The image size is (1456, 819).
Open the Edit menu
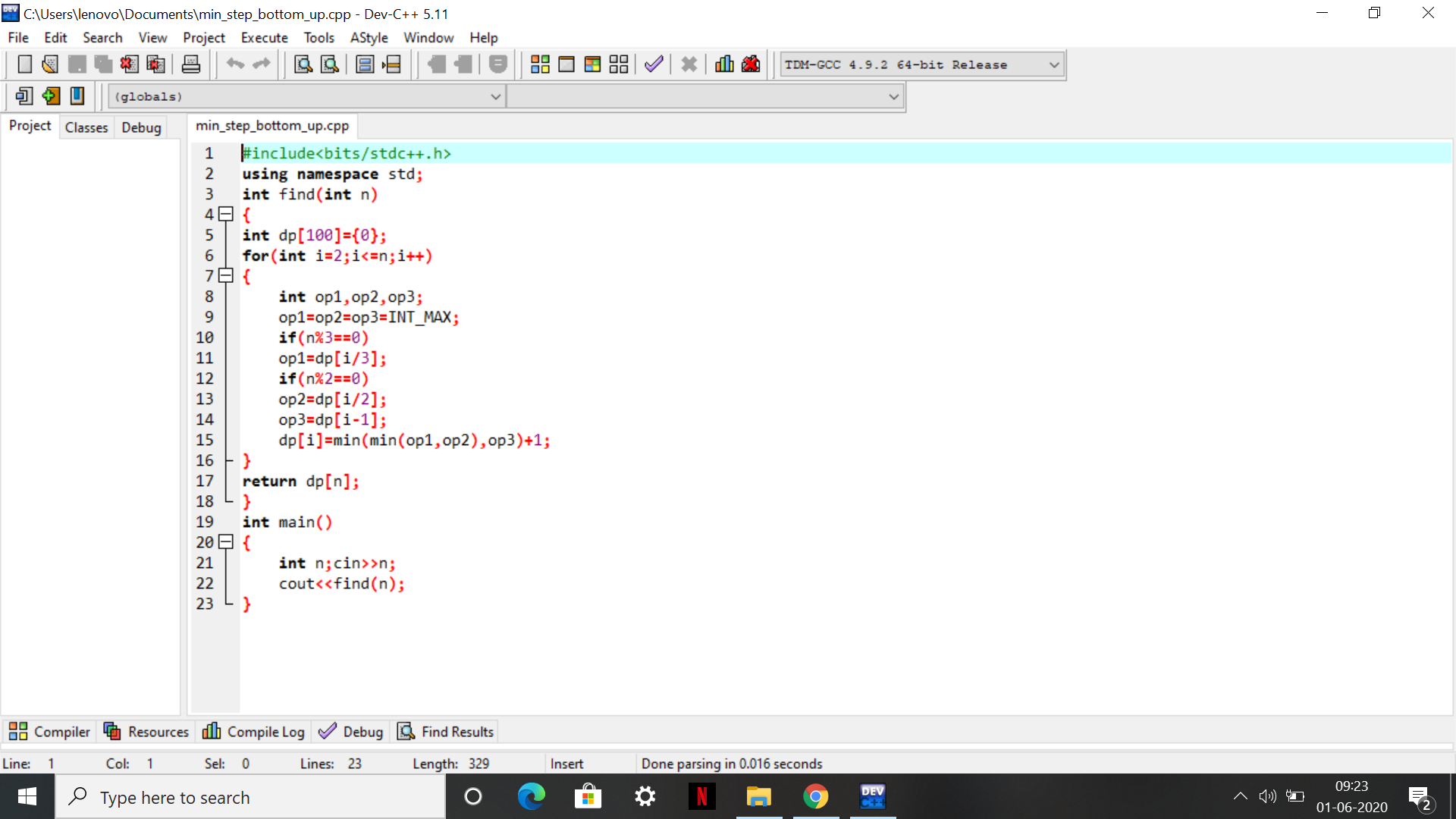tap(55, 38)
